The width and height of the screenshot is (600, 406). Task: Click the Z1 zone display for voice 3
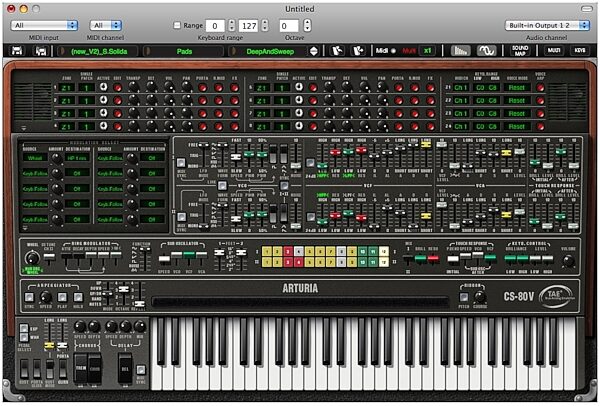[66, 114]
